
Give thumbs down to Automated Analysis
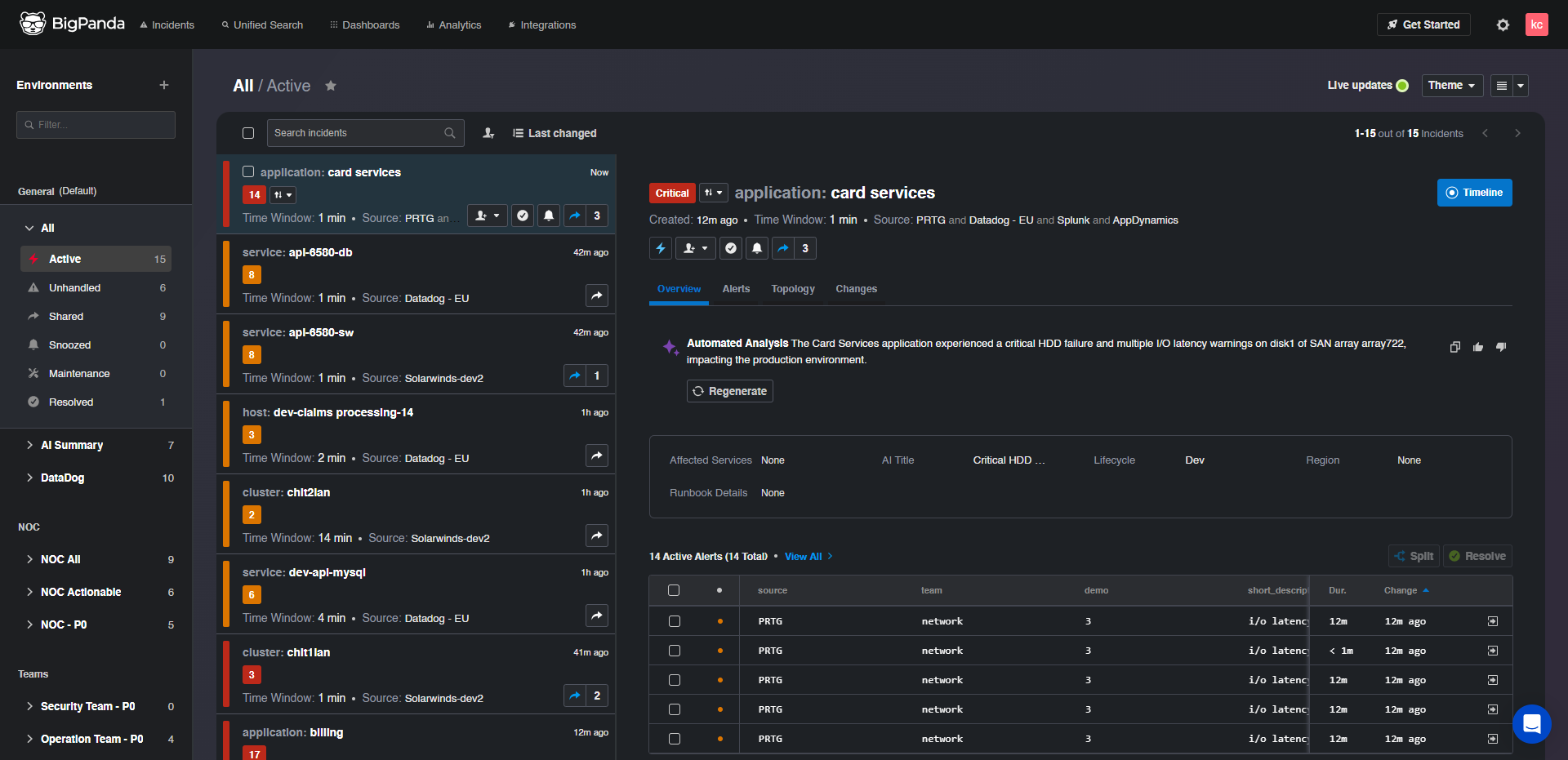[1500, 347]
